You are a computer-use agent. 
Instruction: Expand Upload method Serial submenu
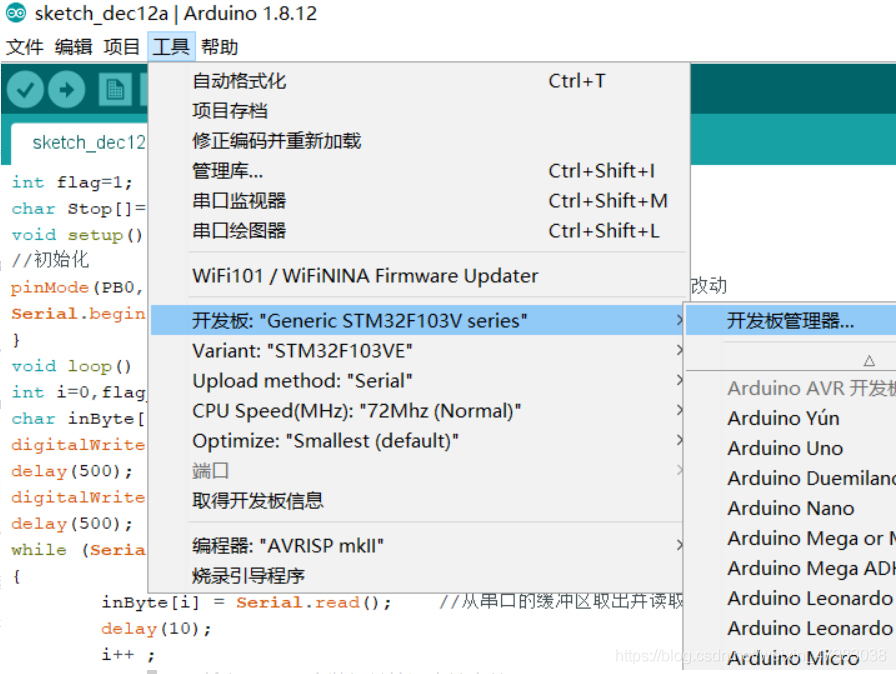tap(418, 381)
